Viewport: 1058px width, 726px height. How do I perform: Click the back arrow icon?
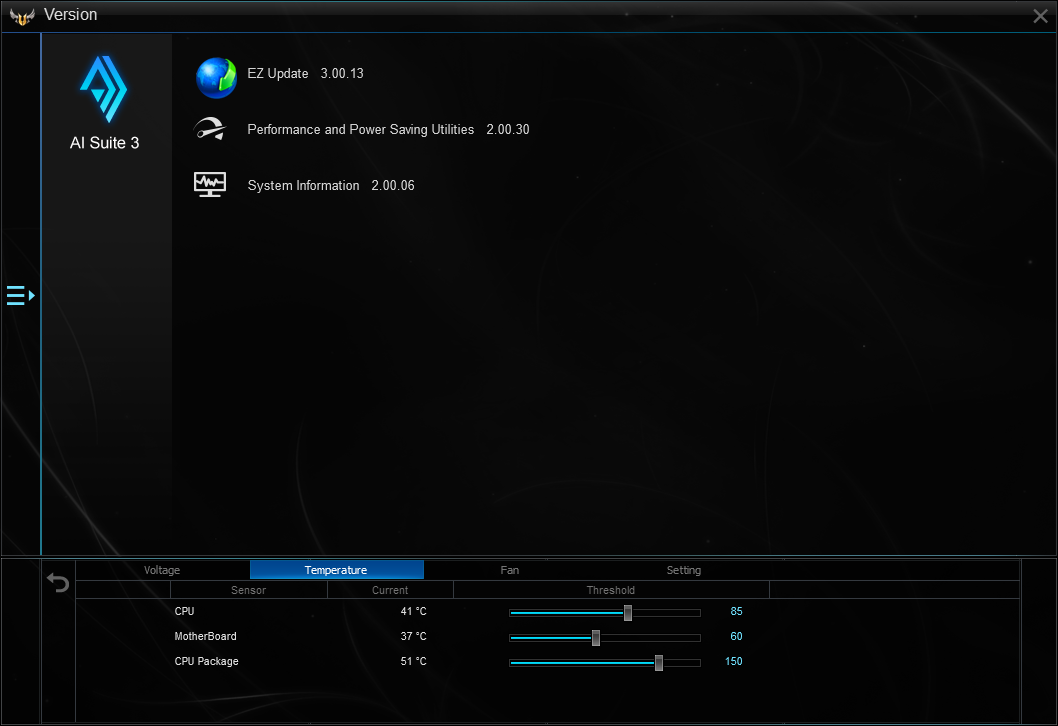58,582
